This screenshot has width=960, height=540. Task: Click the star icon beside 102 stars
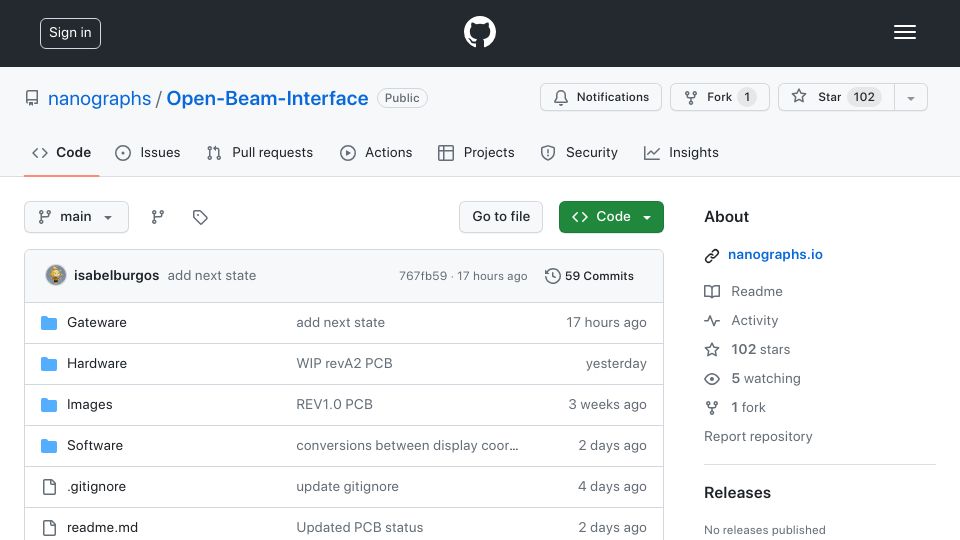point(711,350)
